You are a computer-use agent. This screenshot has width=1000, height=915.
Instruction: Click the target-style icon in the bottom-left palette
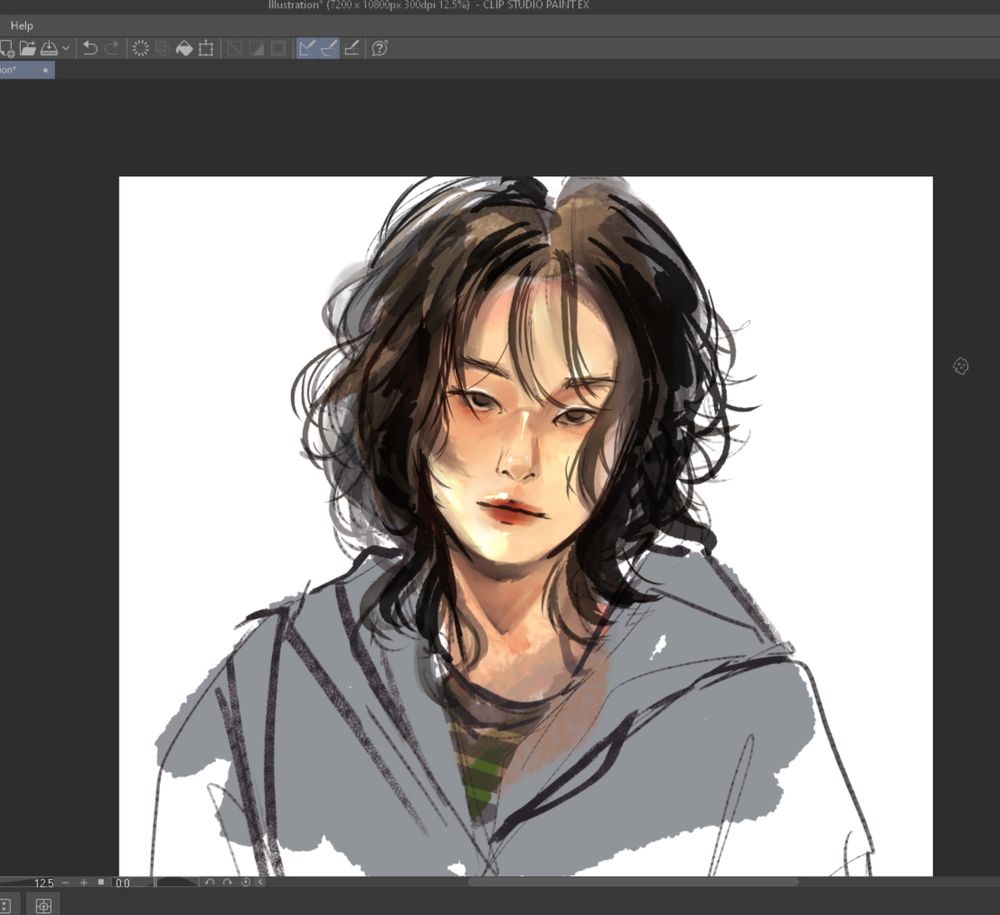[43, 905]
